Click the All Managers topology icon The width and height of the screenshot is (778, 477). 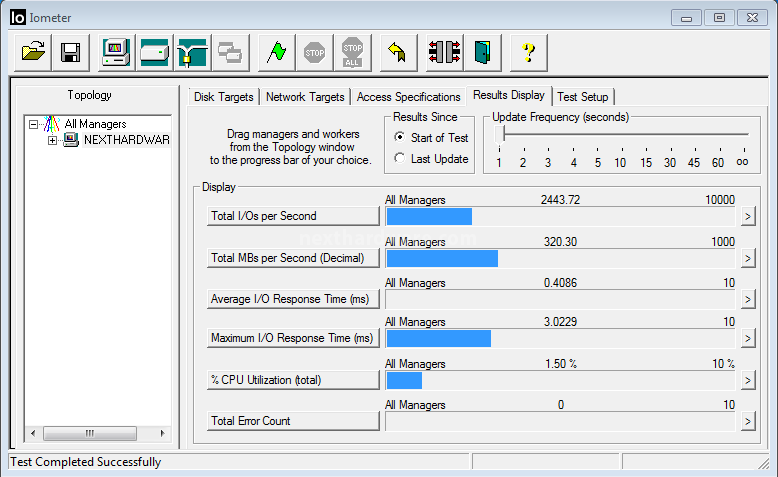[52, 124]
